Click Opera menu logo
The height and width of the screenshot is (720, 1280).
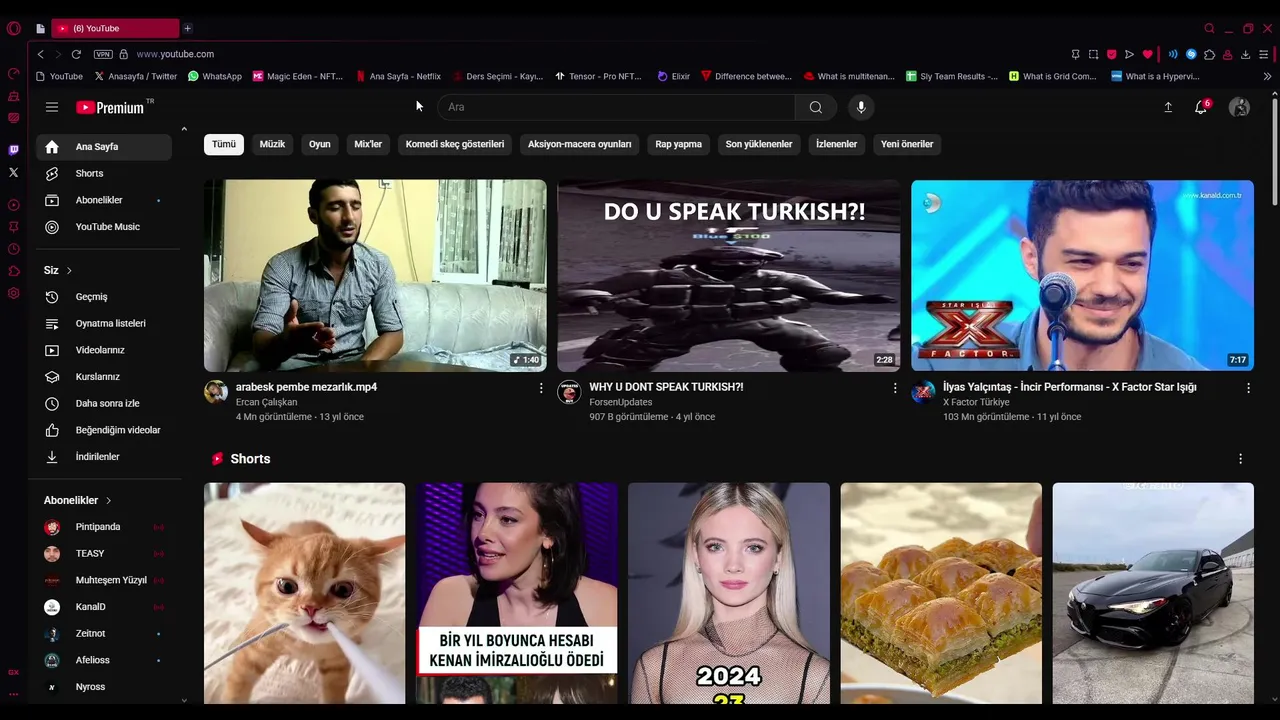14,28
